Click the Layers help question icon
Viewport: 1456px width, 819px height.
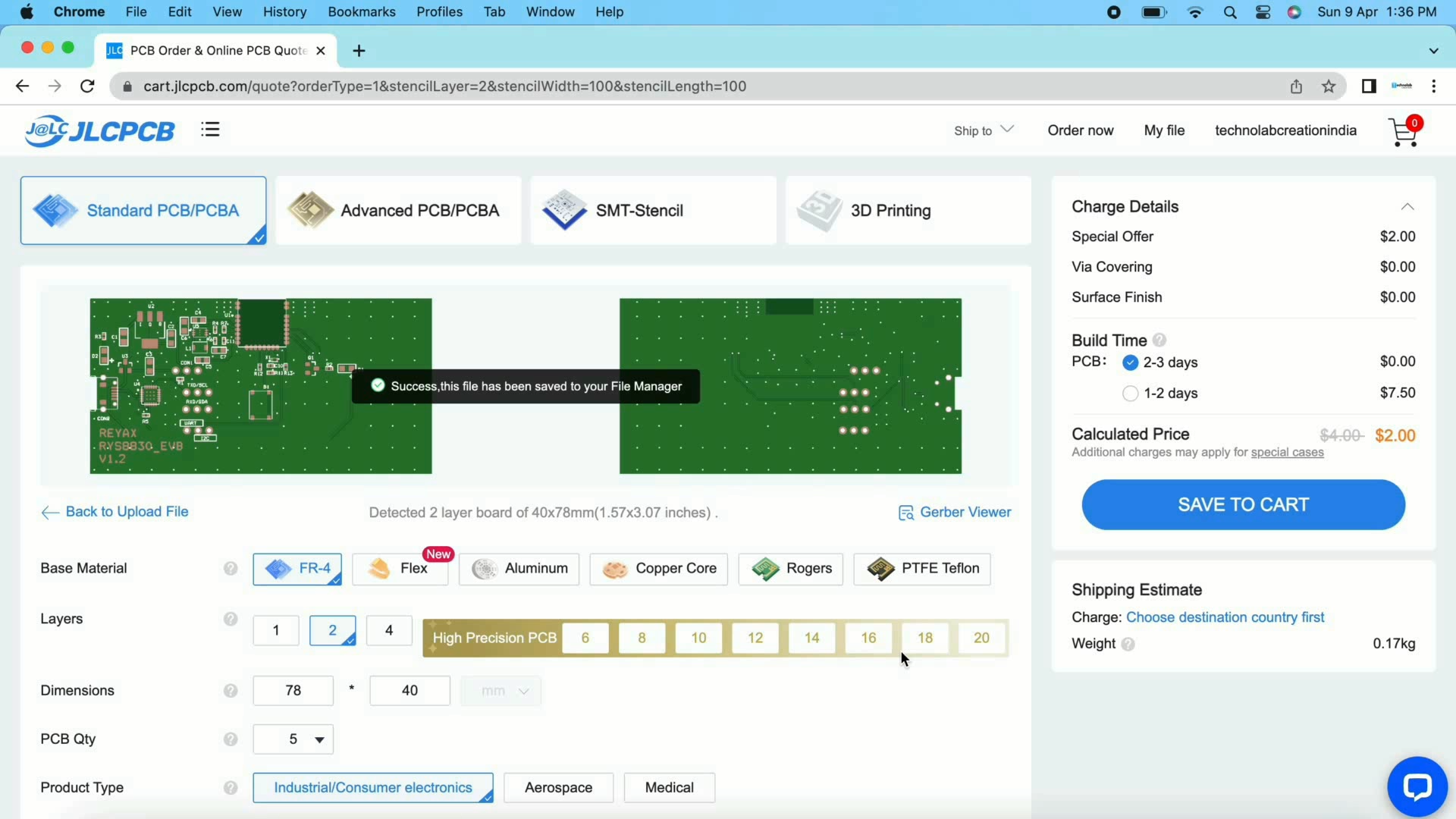point(231,619)
